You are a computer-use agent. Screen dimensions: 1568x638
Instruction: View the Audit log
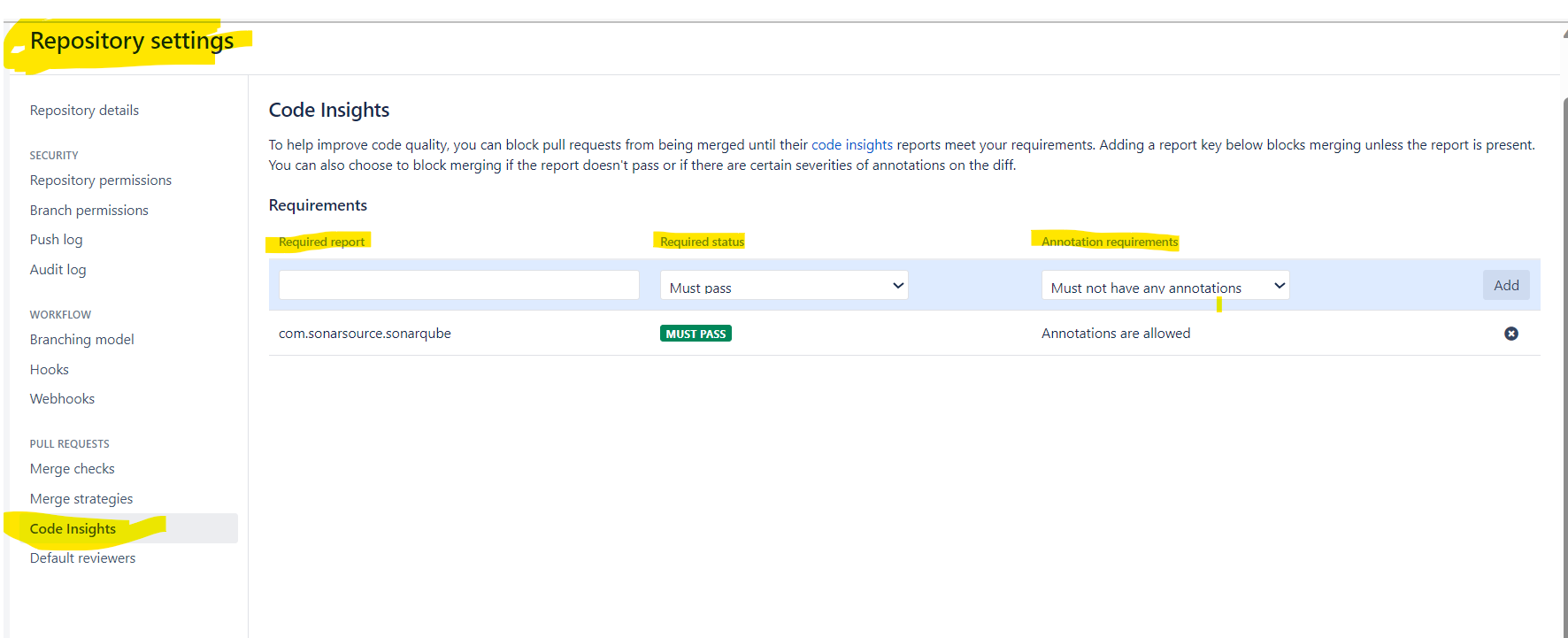point(58,270)
